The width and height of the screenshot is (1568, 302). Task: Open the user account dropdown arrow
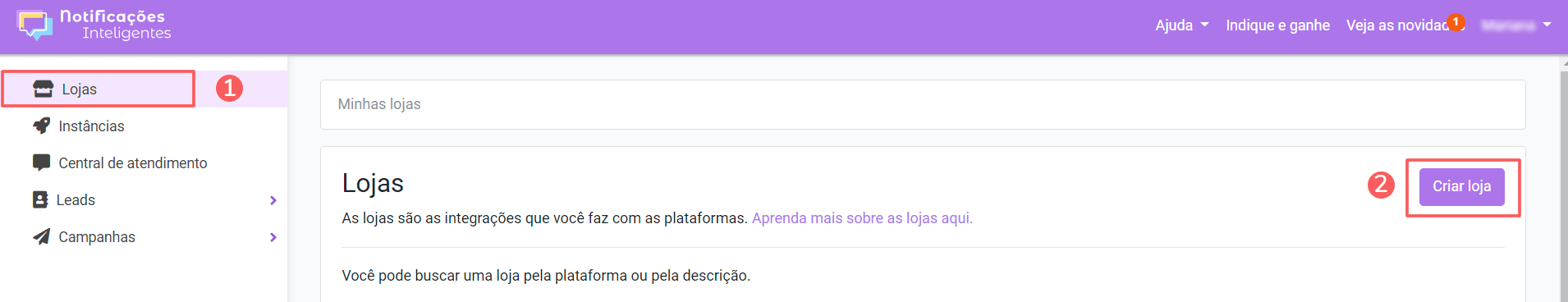pos(1547,25)
